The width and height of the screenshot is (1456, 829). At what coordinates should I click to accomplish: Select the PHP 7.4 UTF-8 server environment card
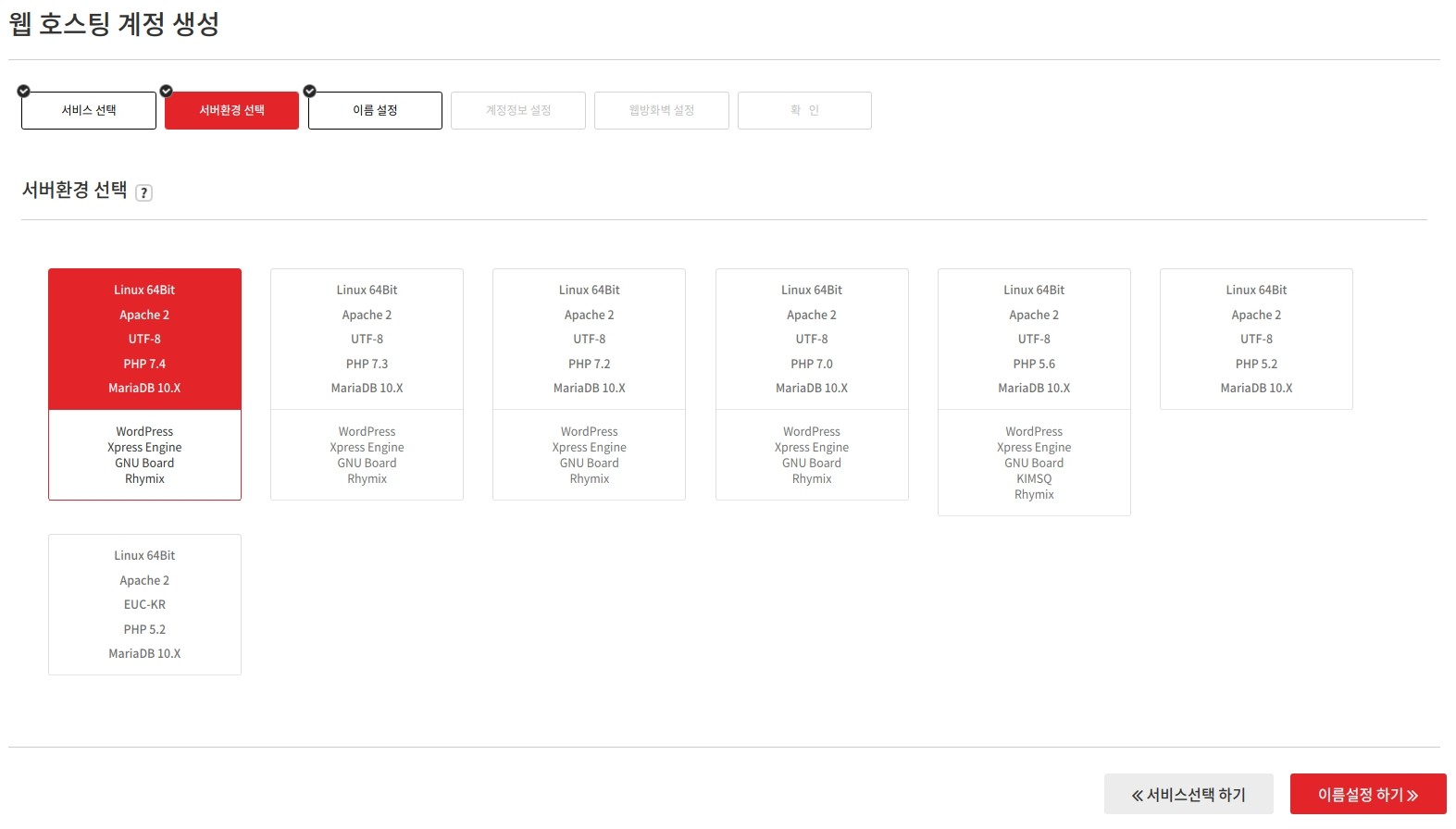click(144, 384)
